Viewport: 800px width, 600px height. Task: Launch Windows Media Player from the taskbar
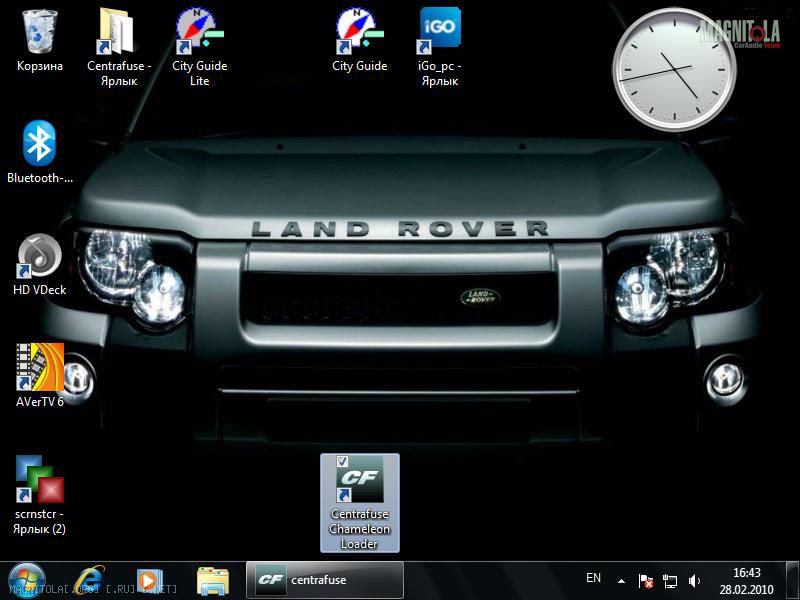point(149,581)
